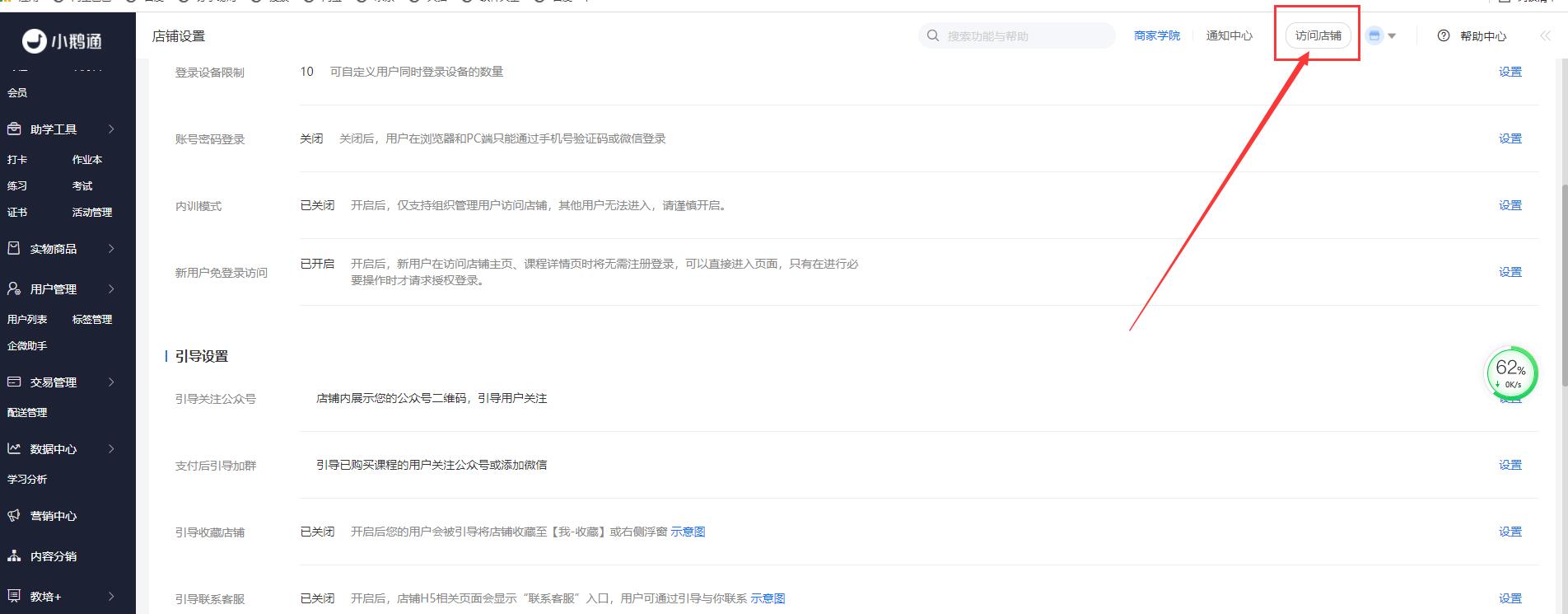The height and width of the screenshot is (614, 1568).
Task: Click the 内容分销 hierarchy icon
Action: tap(14, 556)
